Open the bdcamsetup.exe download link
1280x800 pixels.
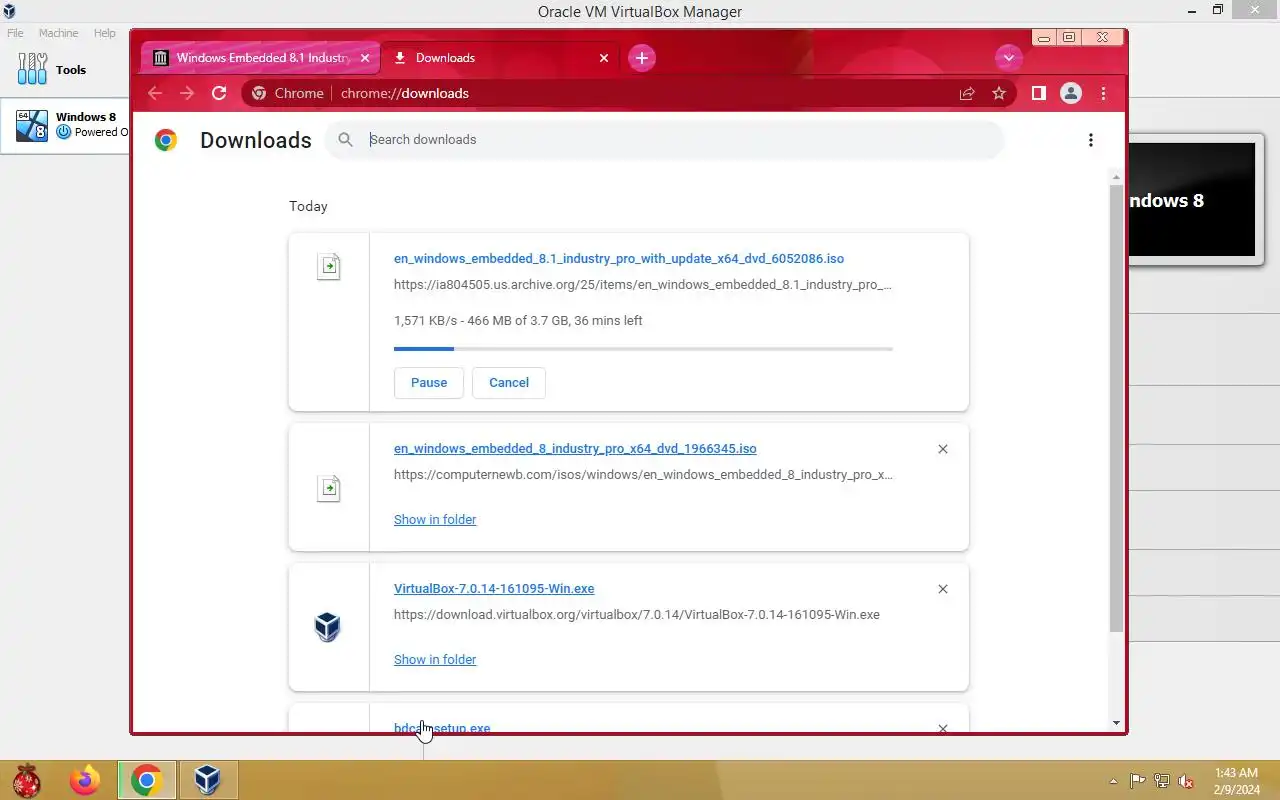click(x=442, y=727)
